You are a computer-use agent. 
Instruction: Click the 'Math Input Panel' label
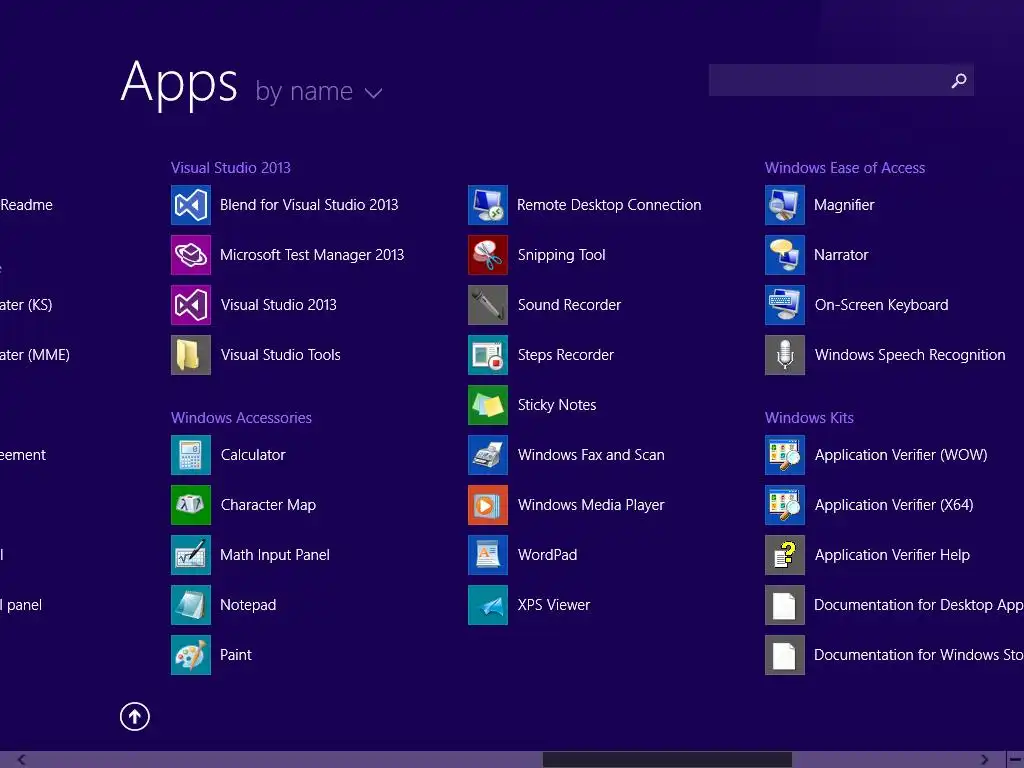pos(274,555)
